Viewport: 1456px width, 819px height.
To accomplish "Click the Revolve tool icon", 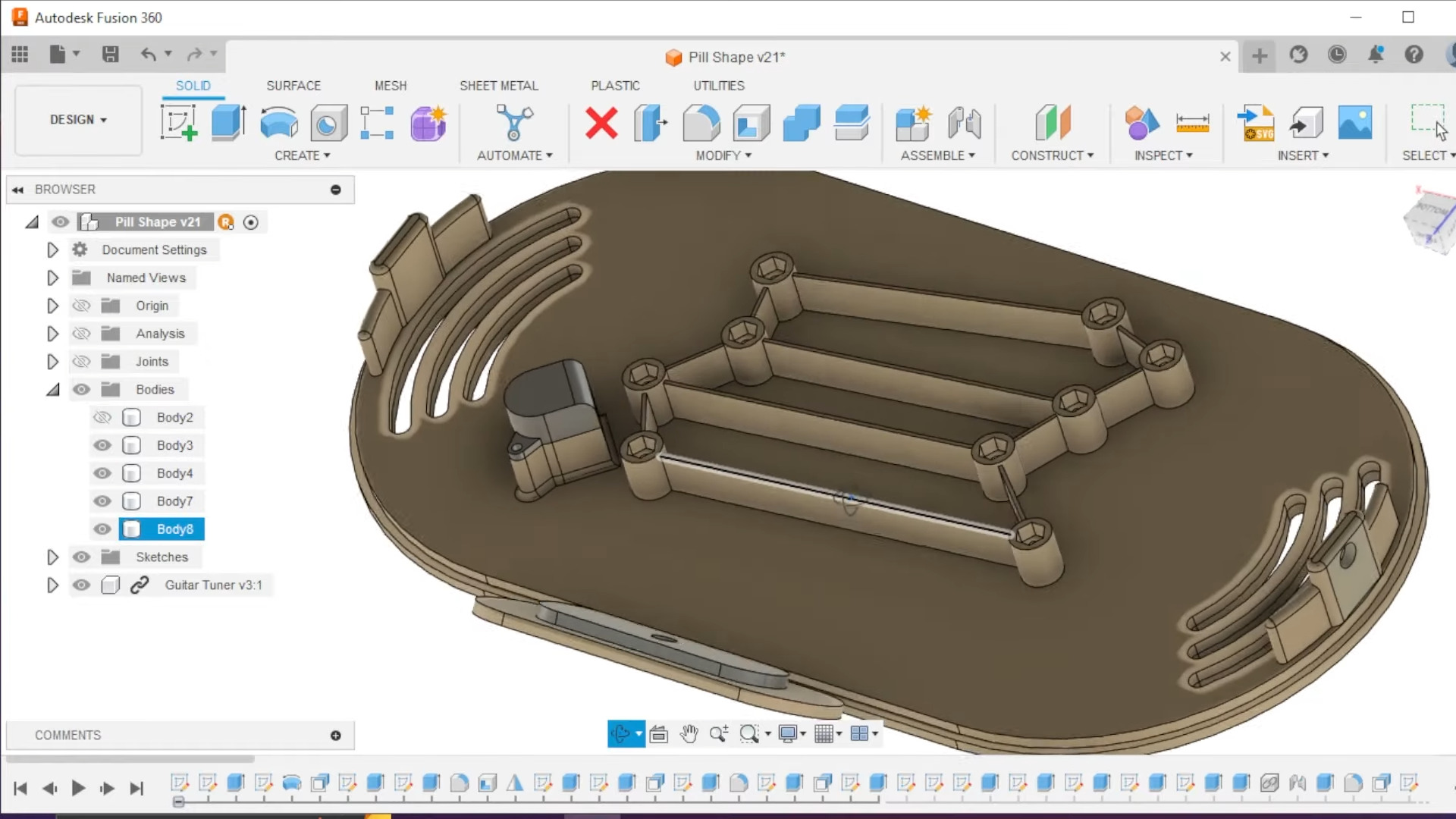I will (x=278, y=123).
